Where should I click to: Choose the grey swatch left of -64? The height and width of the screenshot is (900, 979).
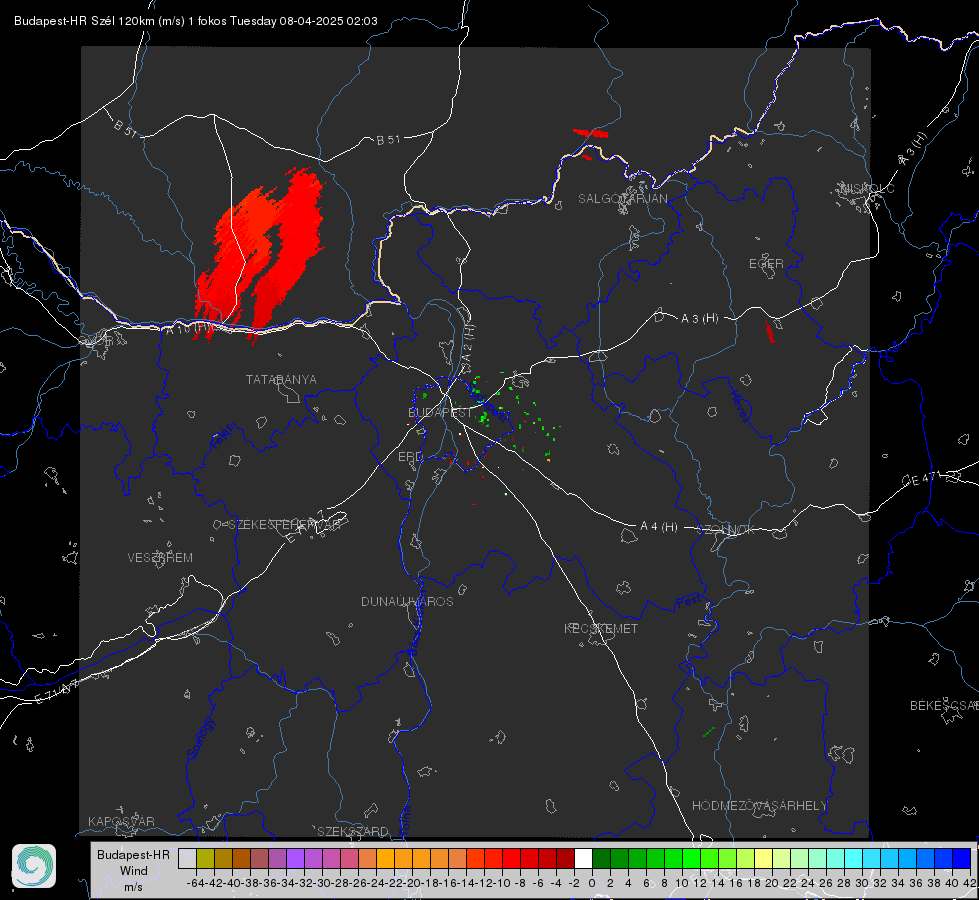(x=187, y=858)
